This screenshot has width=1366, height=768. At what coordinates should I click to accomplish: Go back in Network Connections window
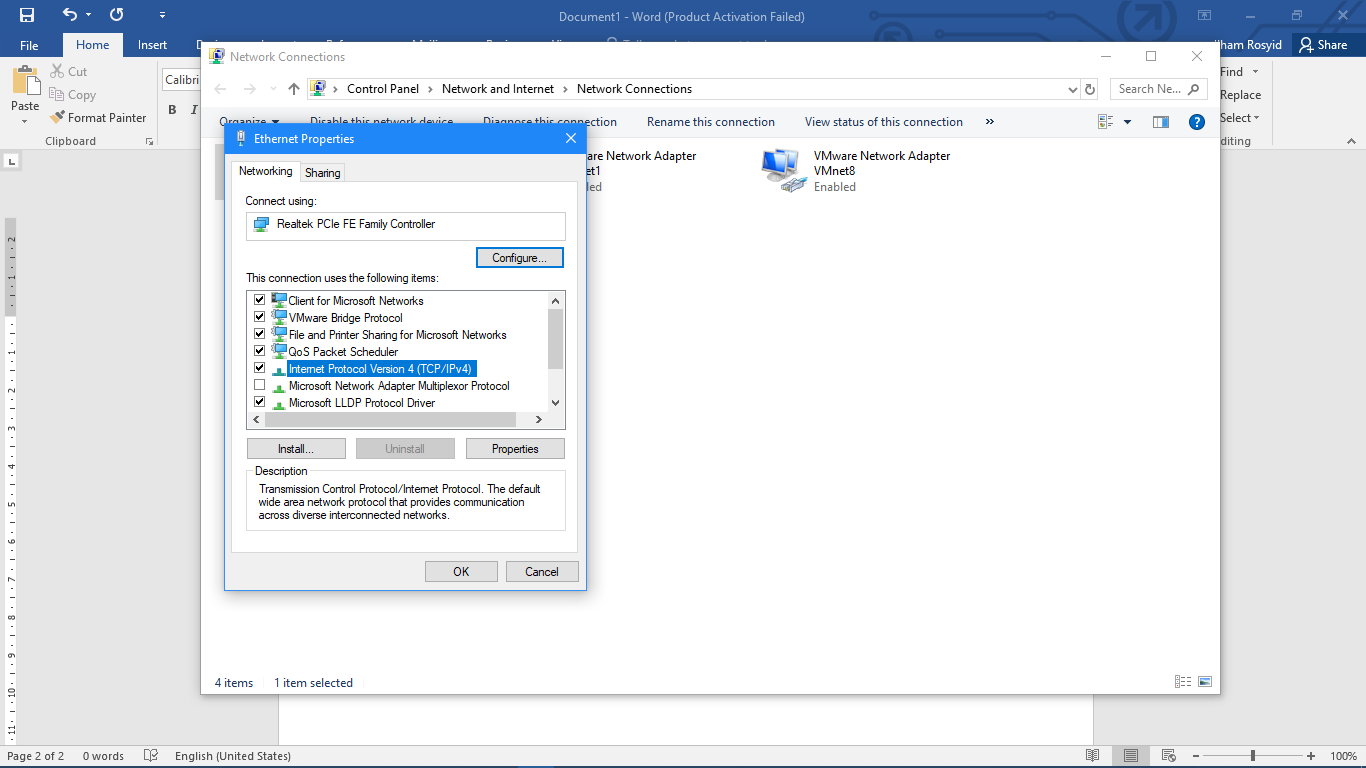[222, 89]
